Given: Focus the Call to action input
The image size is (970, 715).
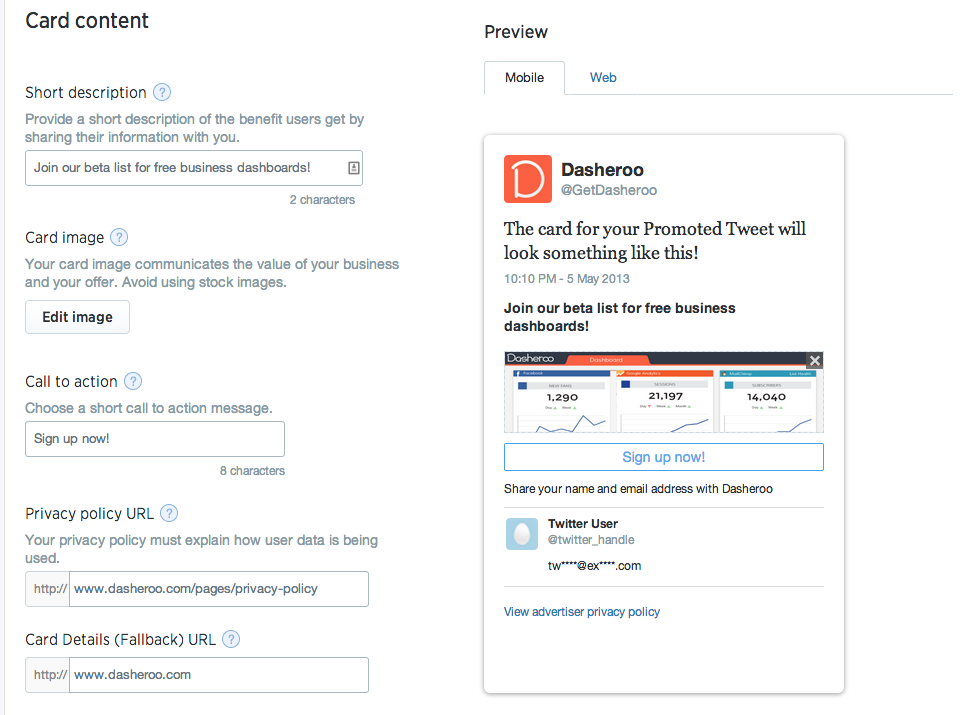Looking at the screenshot, I should [x=154, y=439].
